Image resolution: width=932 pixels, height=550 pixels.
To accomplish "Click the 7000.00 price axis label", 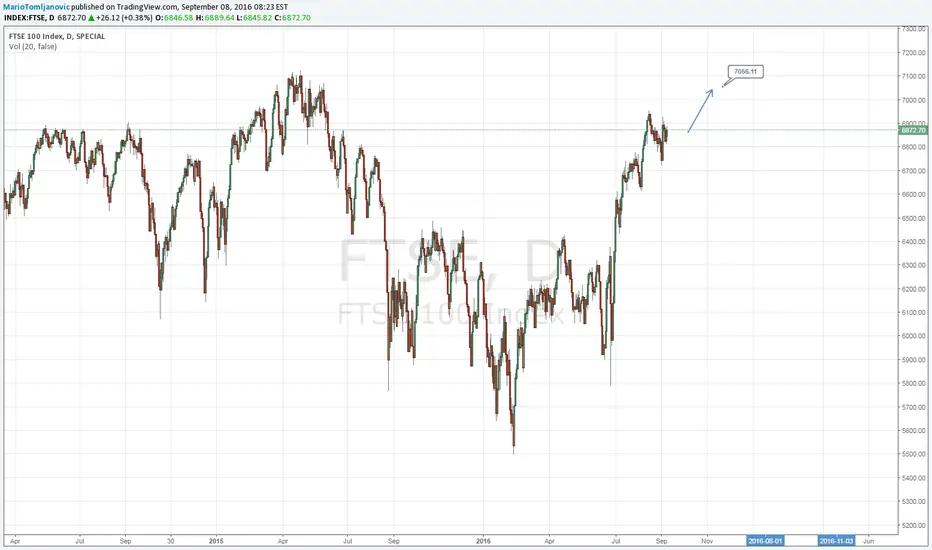I will click(914, 100).
